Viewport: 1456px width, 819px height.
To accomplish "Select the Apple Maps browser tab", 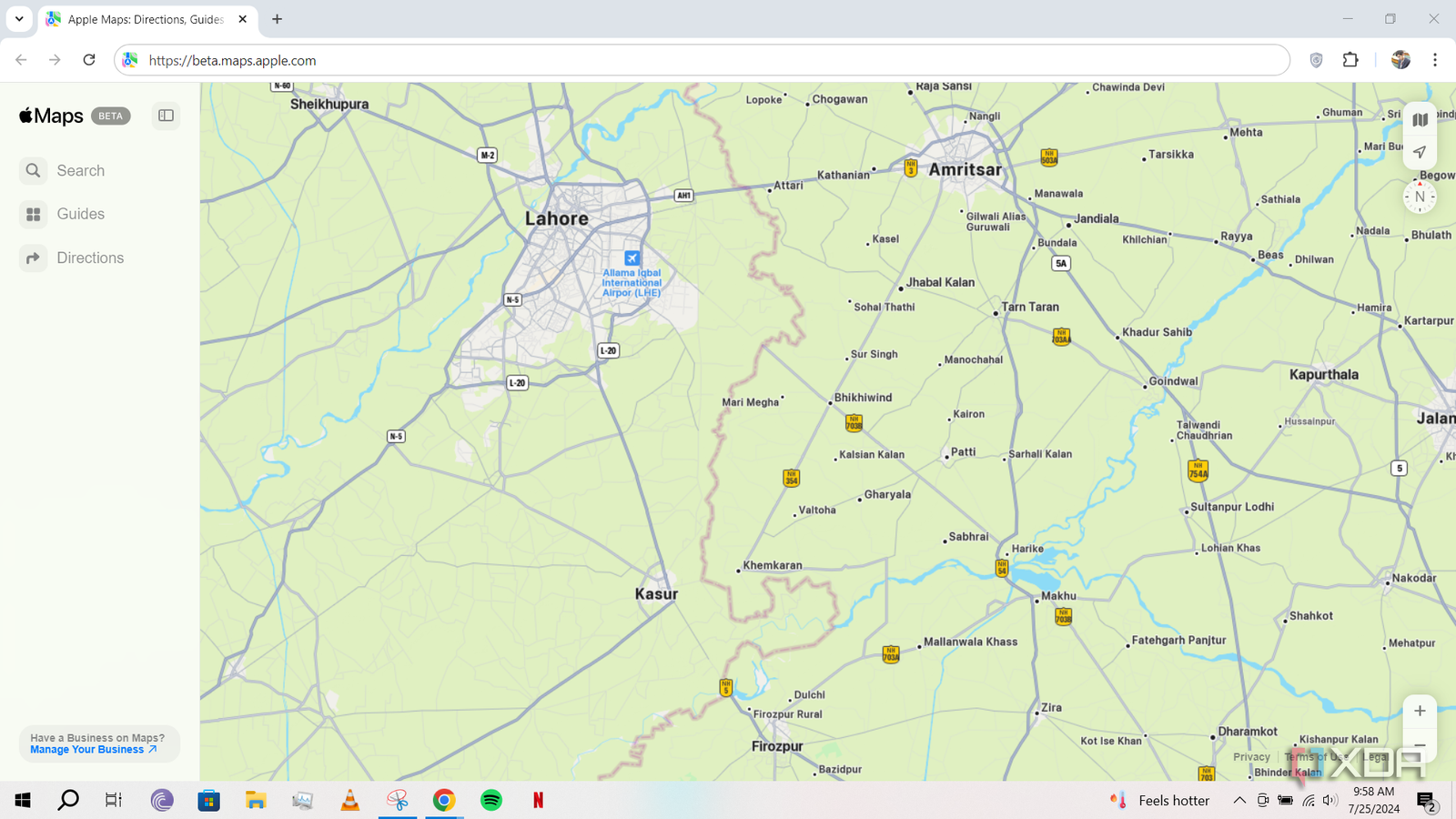I will tap(146, 19).
